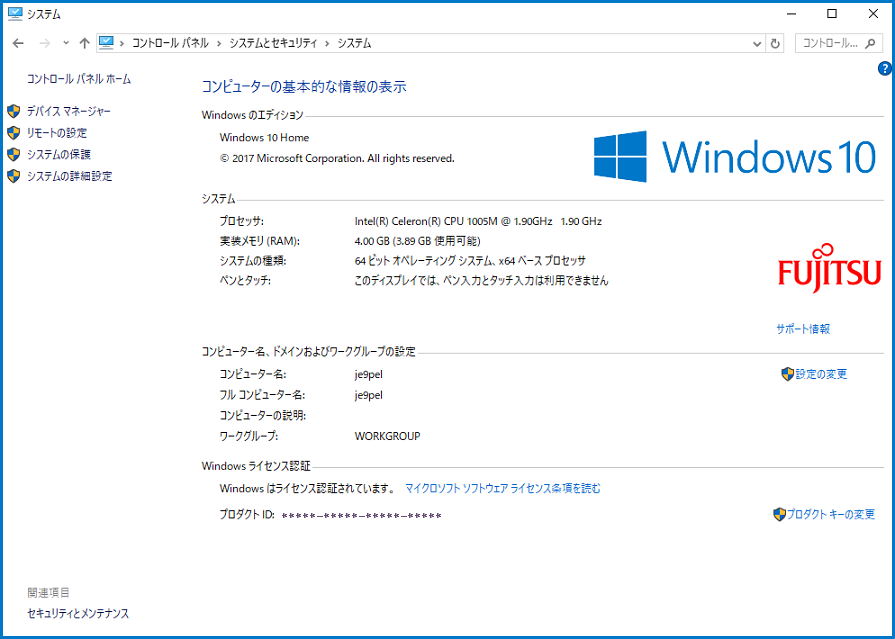This screenshot has width=895, height=639.
Task: Click shield icon beside デバイス マネージャー
Action: point(14,111)
